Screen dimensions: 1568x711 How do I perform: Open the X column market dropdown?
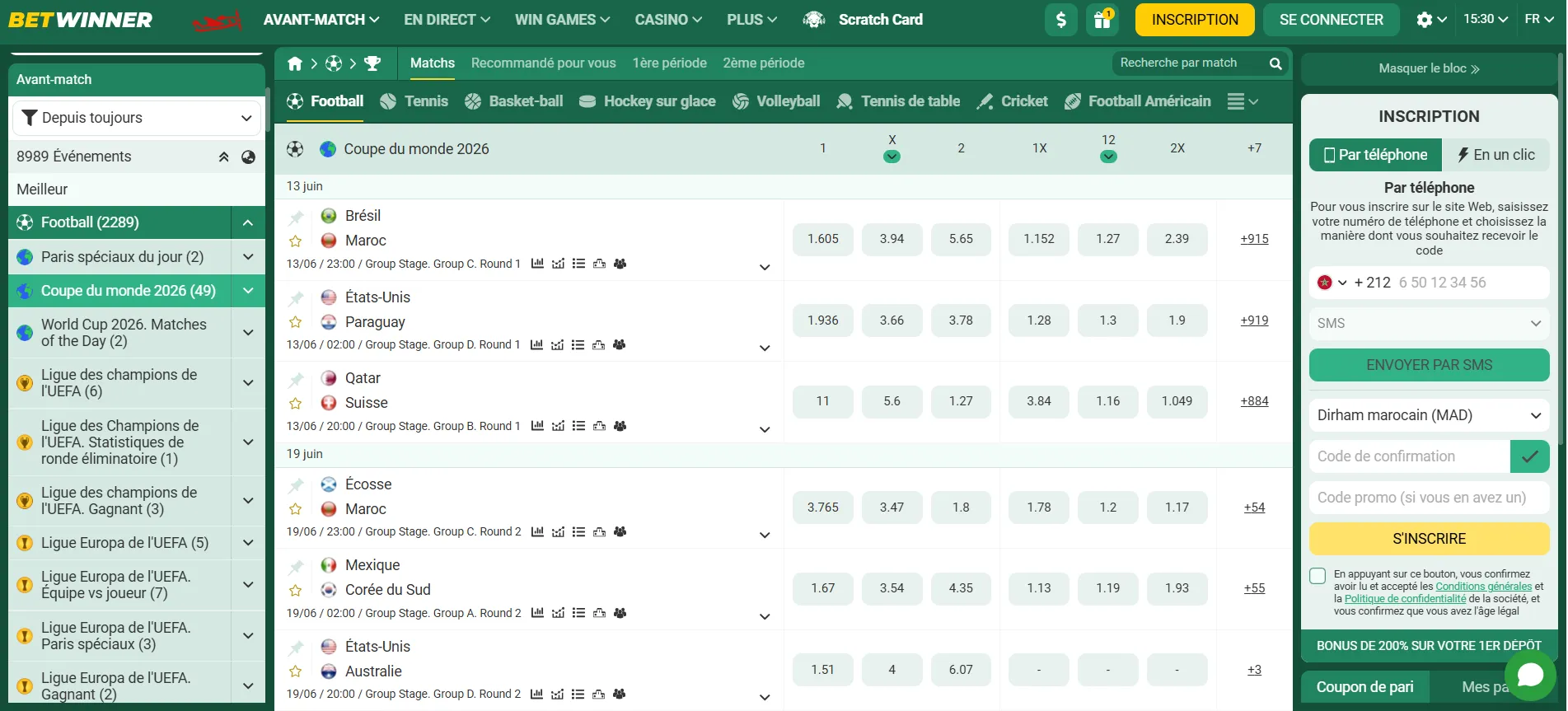(892, 157)
